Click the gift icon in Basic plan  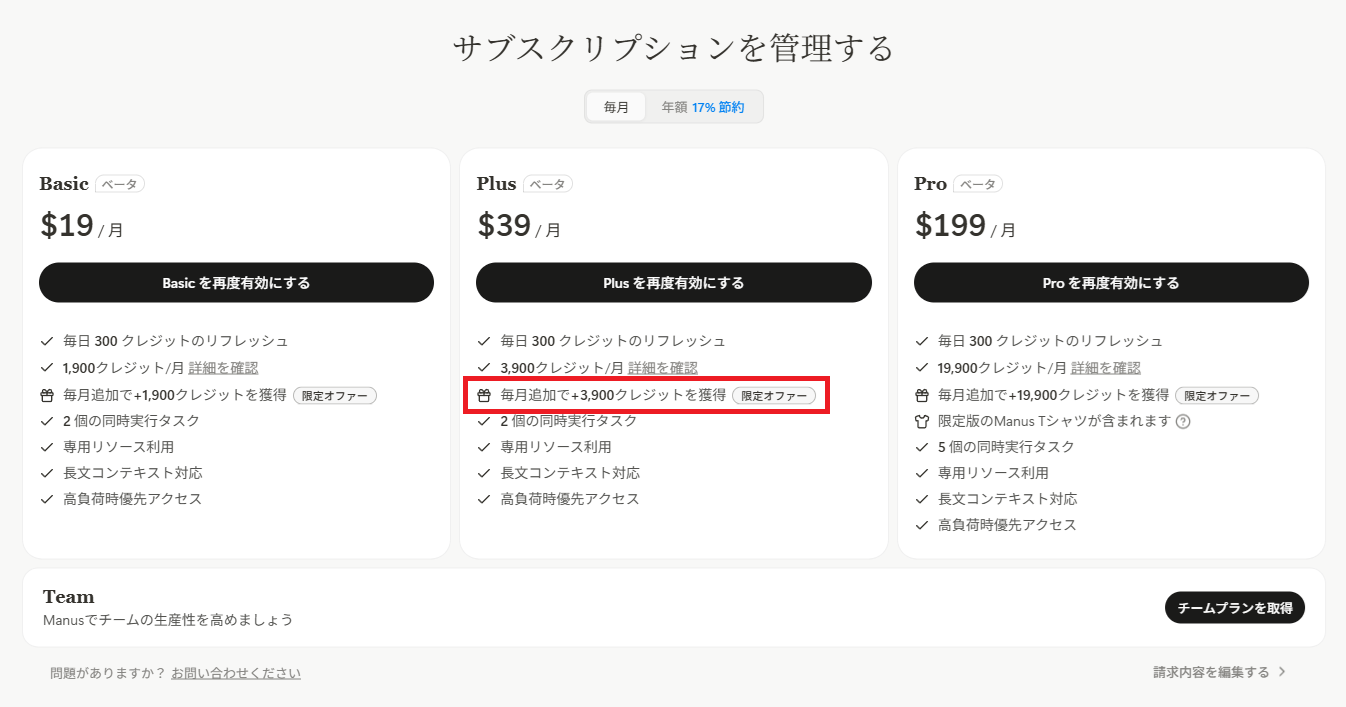pos(47,395)
